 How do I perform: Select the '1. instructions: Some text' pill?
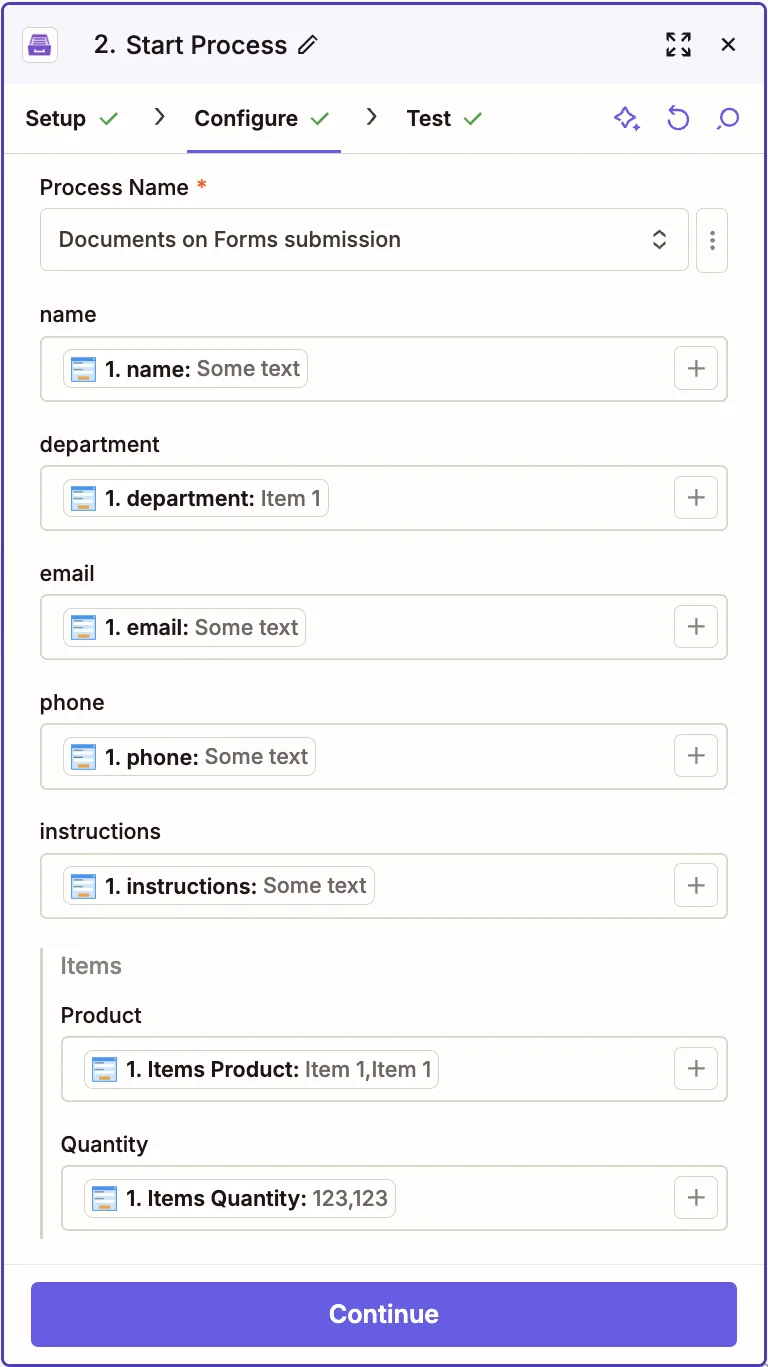219,885
